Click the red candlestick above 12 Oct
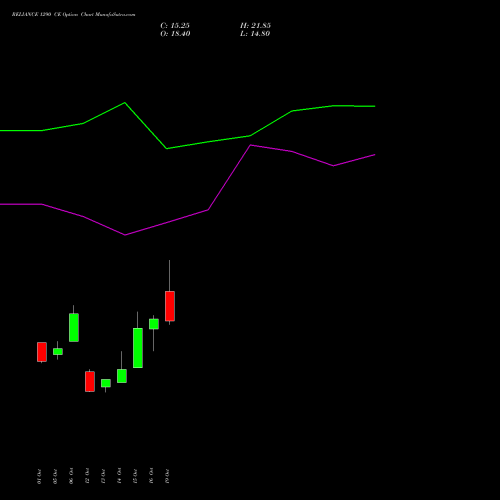500x500 pixels. pos(90,381)
